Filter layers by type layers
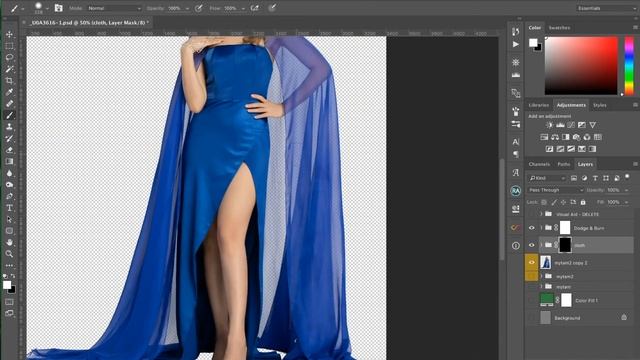This screenshot has height=360, width=640. click(x=595, y=178)
